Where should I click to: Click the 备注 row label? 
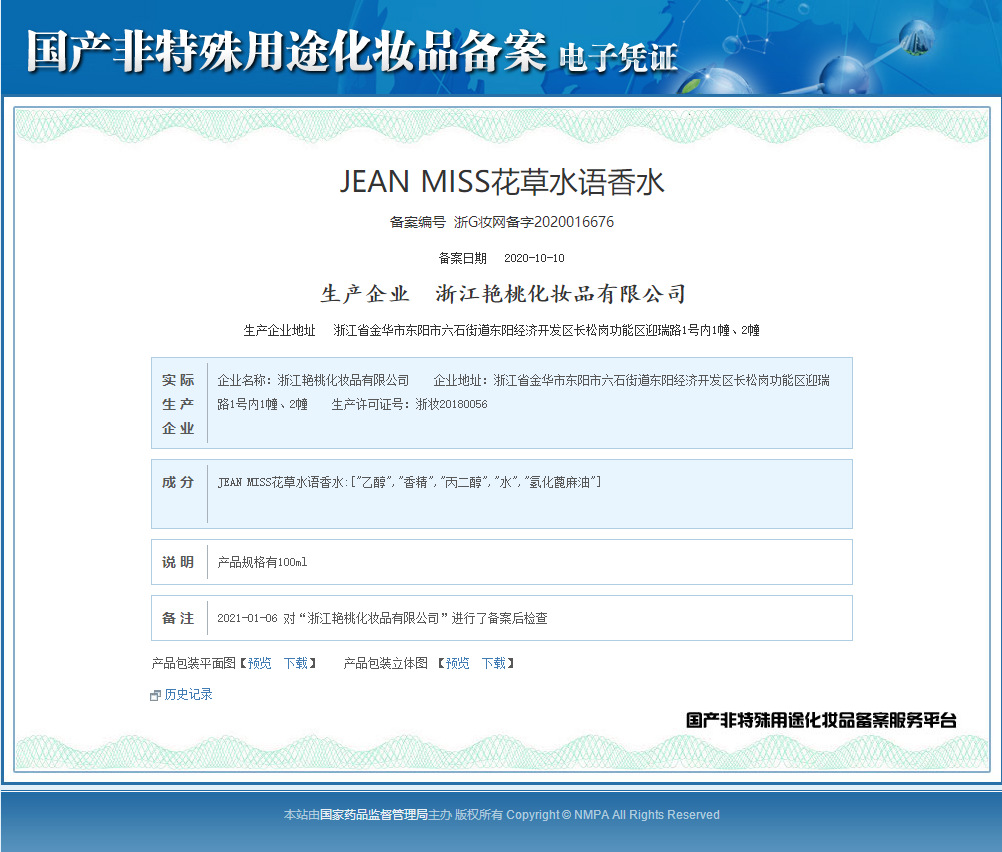178,618
